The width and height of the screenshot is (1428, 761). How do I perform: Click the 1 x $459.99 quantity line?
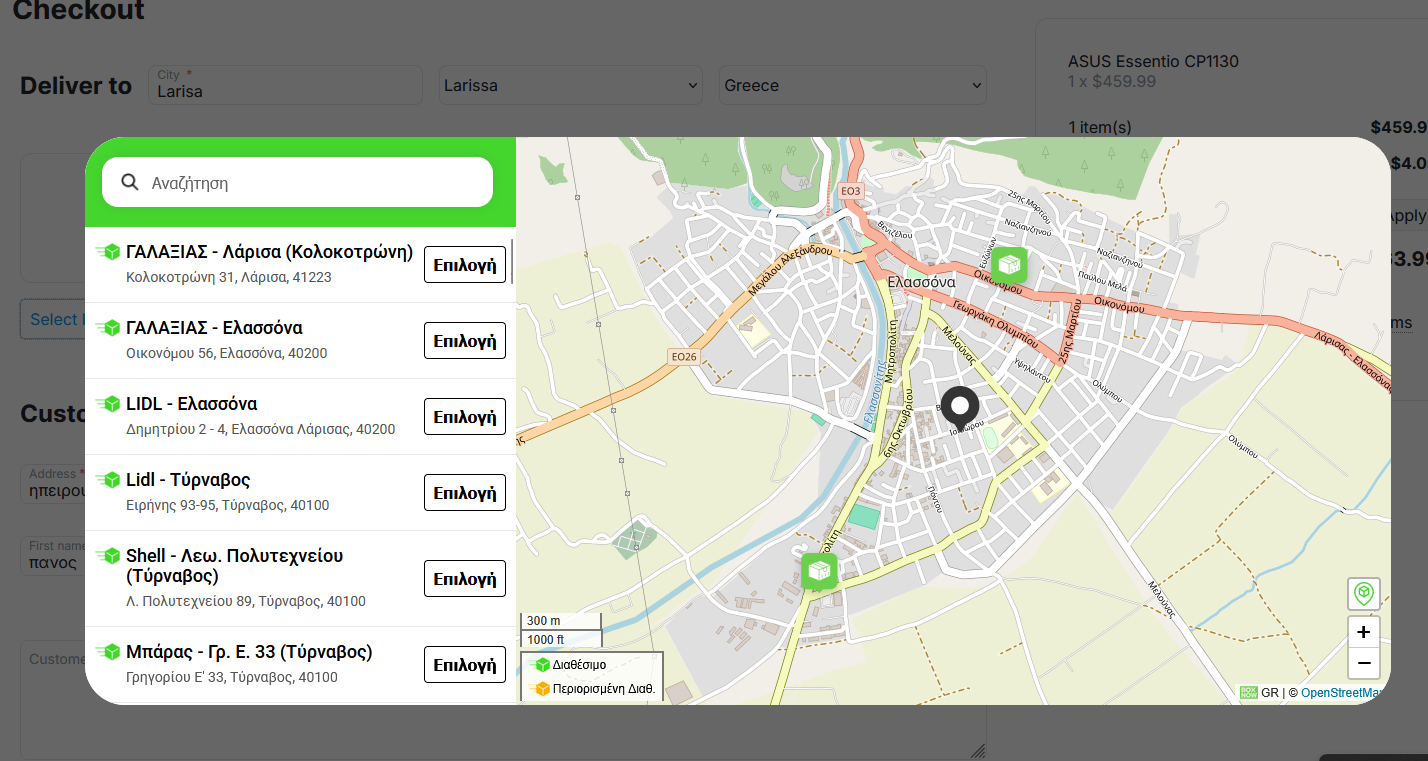click(1112, 81)
